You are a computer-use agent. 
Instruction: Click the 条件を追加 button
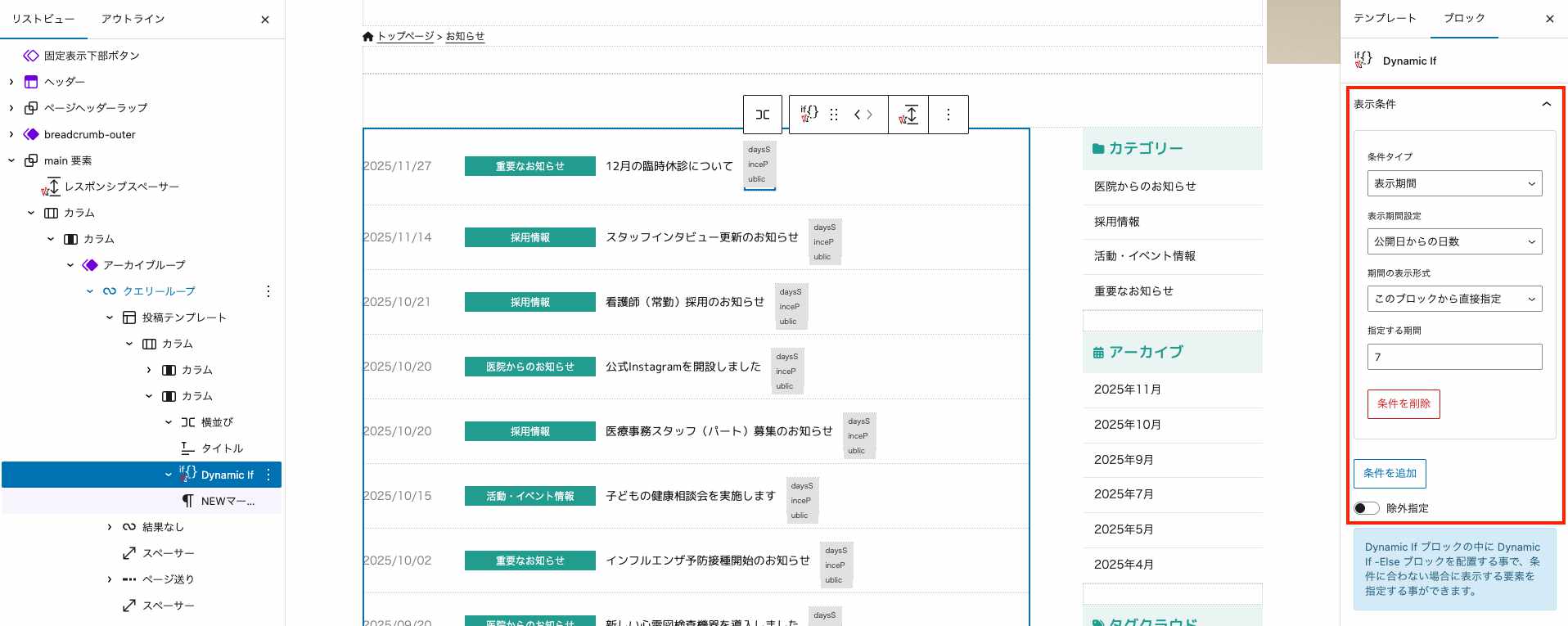tap(1390, 473)
